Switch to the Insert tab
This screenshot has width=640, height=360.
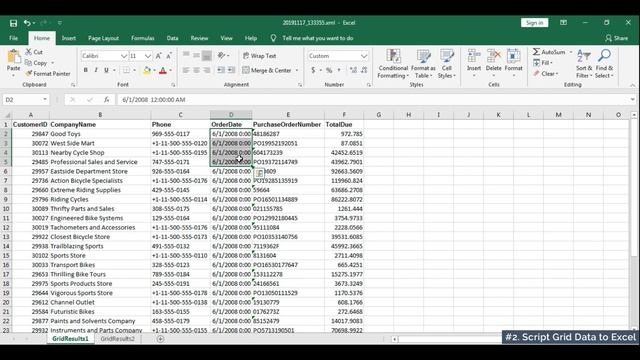(x=69, y=38)
